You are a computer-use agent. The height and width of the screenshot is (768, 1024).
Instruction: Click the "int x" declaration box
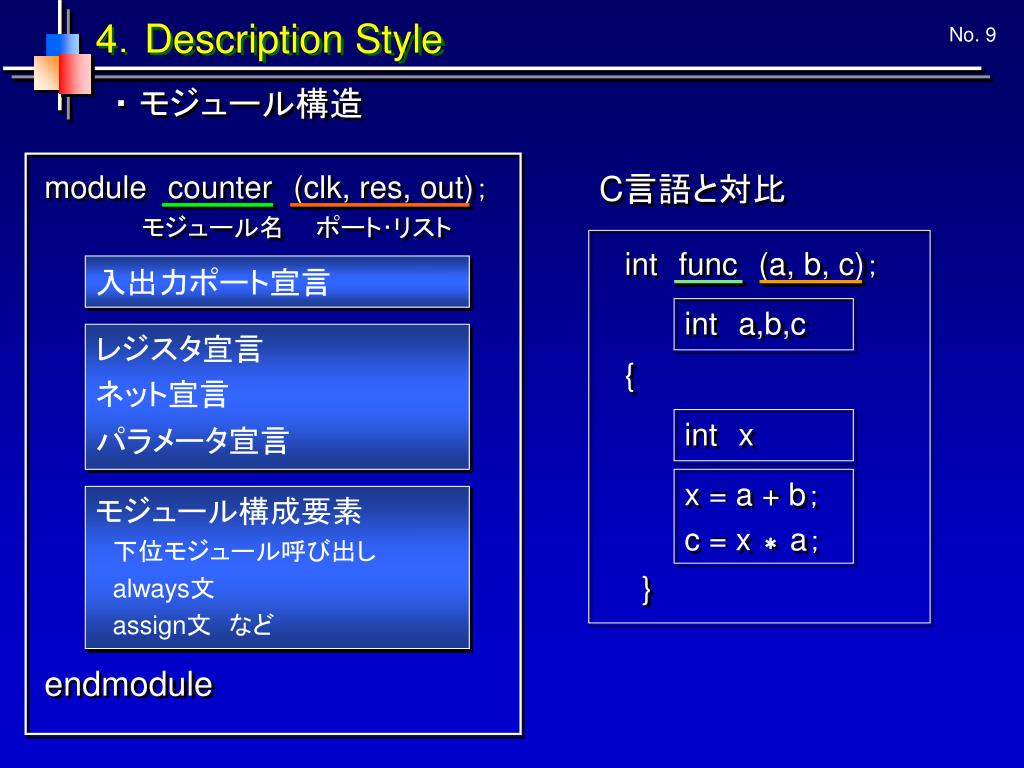point(763,435)
